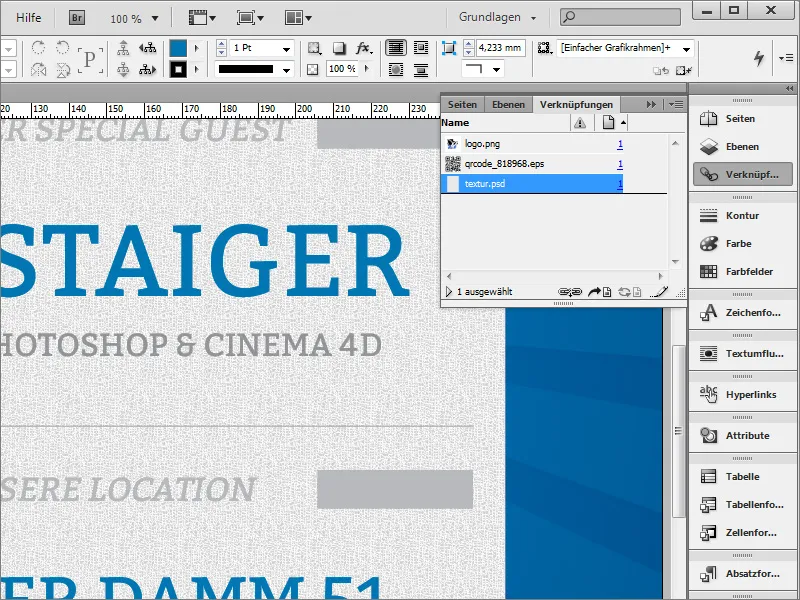The width and height of the screenshot is (800, 600).
Task: Click the Select Content icon
Action: tap(123, 69)
